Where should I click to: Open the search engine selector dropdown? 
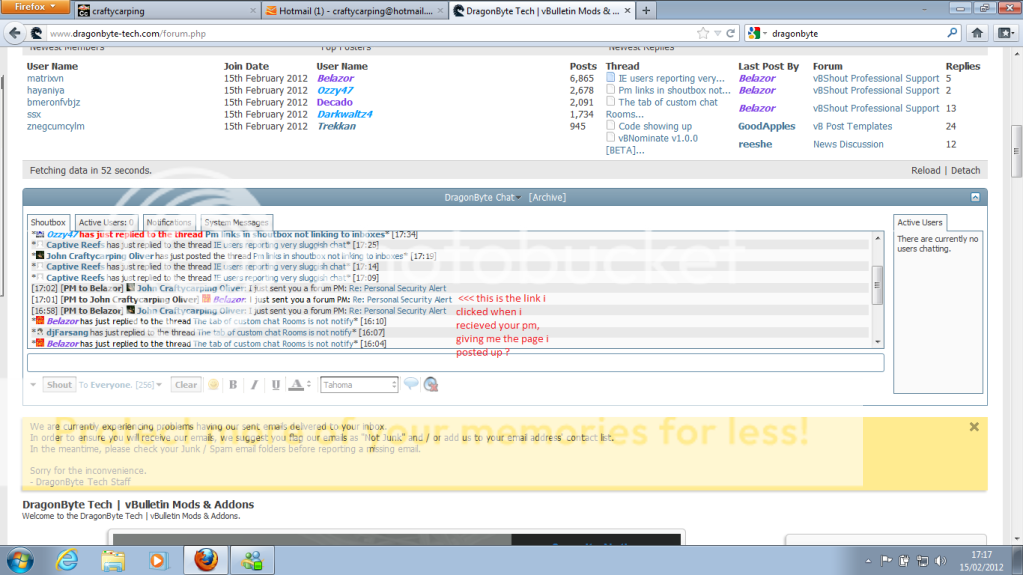(765, 33)
